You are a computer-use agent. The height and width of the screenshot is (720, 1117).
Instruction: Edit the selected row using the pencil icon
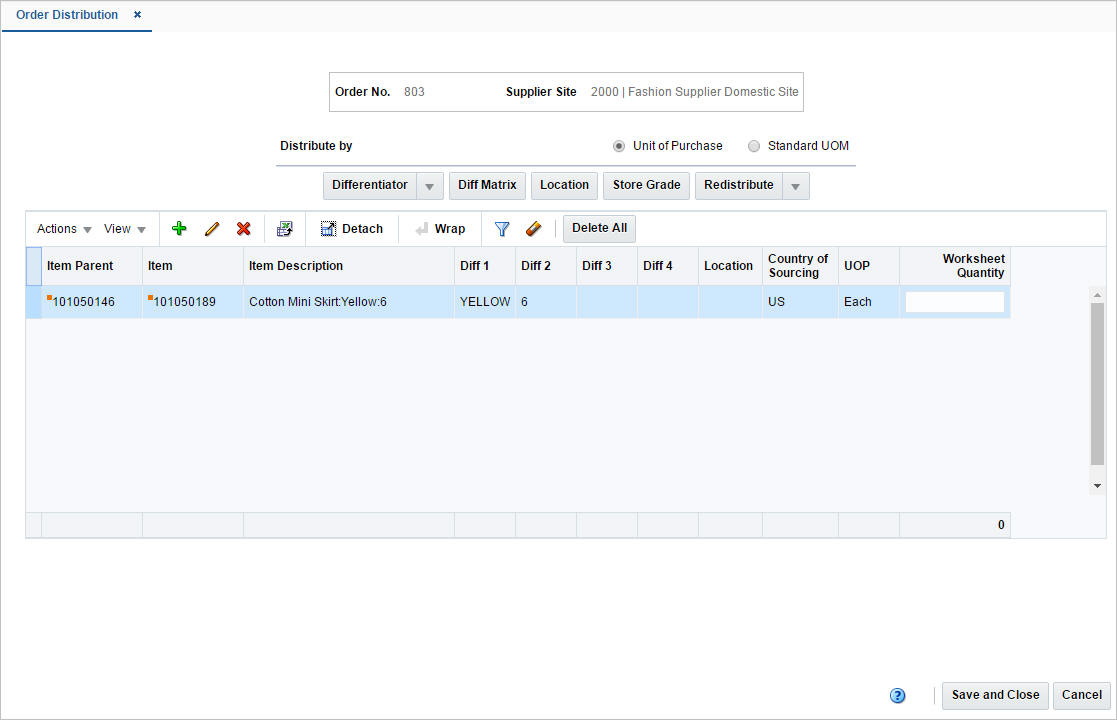(x=211, y=228)
